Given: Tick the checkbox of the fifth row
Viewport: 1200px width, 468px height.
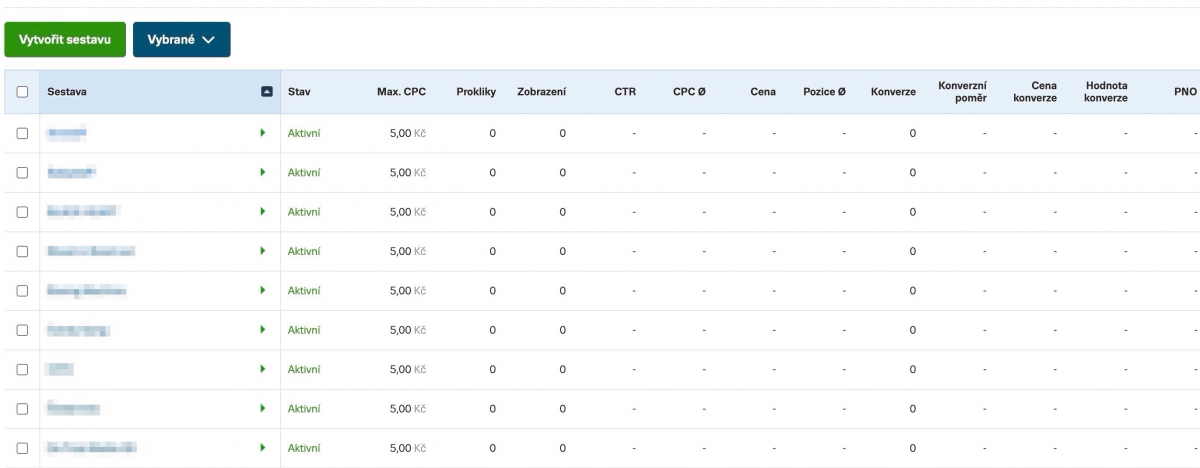Looking at the screenshot, I should click(x=22, y=291).
